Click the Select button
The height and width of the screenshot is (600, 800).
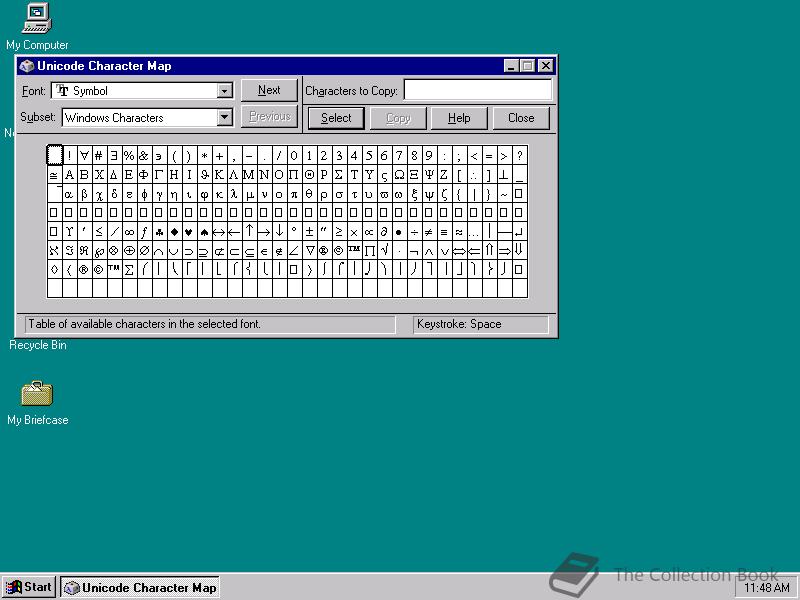coord(336,118)
